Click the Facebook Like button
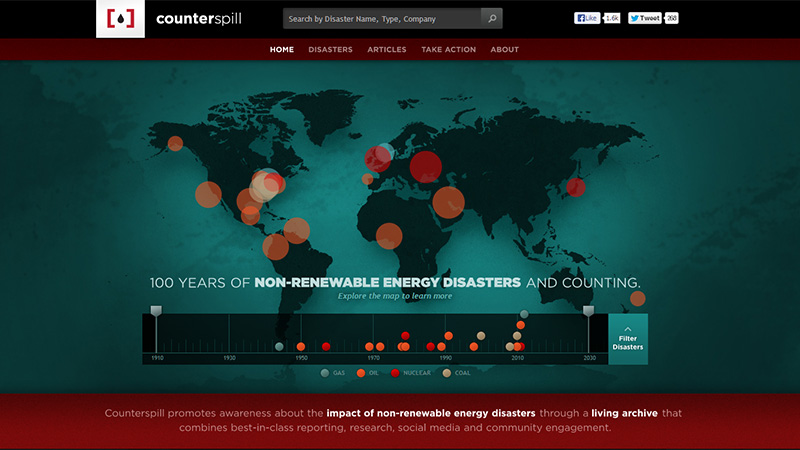 [x=587, y=18]
